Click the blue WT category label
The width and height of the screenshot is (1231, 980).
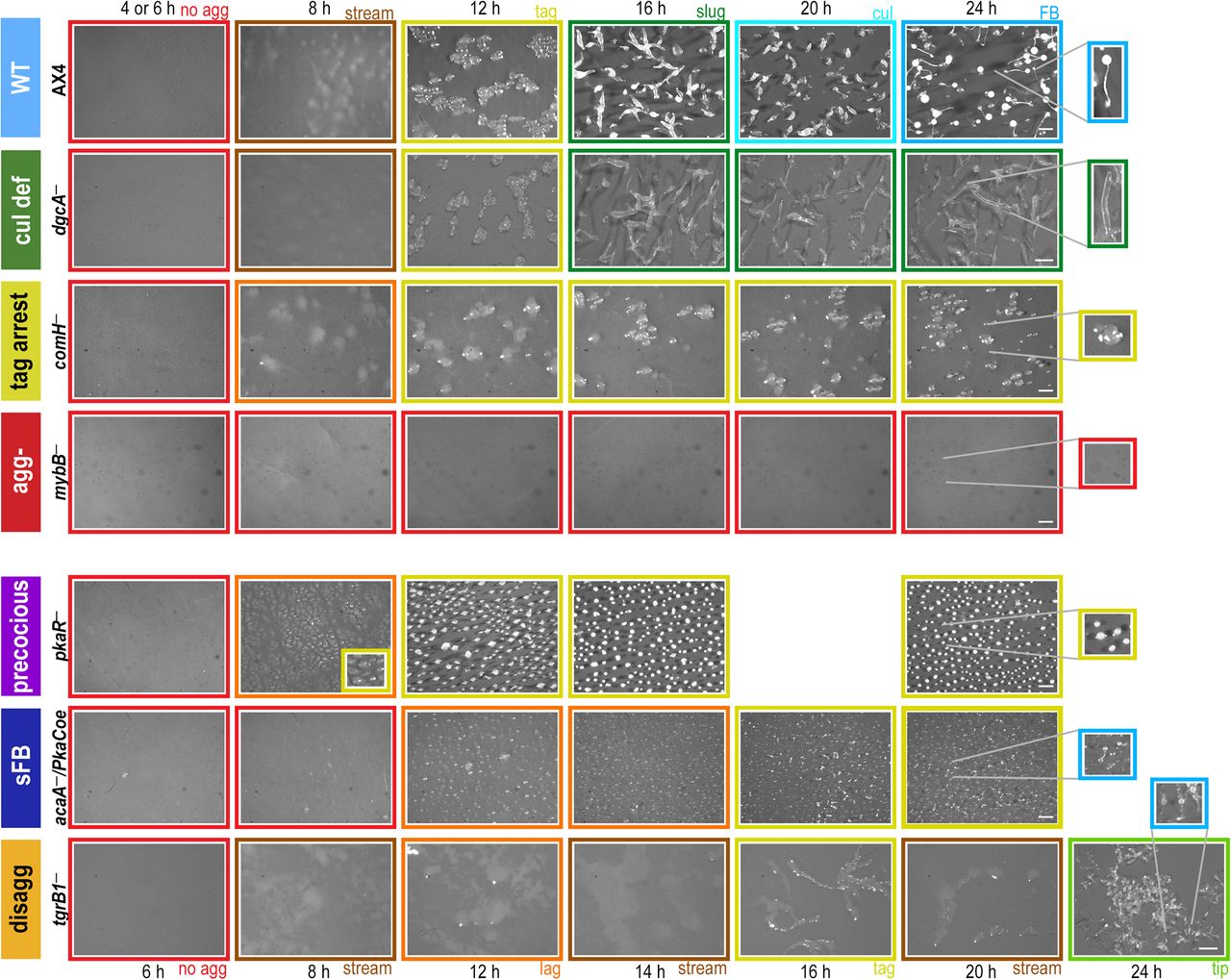point(21,79)
